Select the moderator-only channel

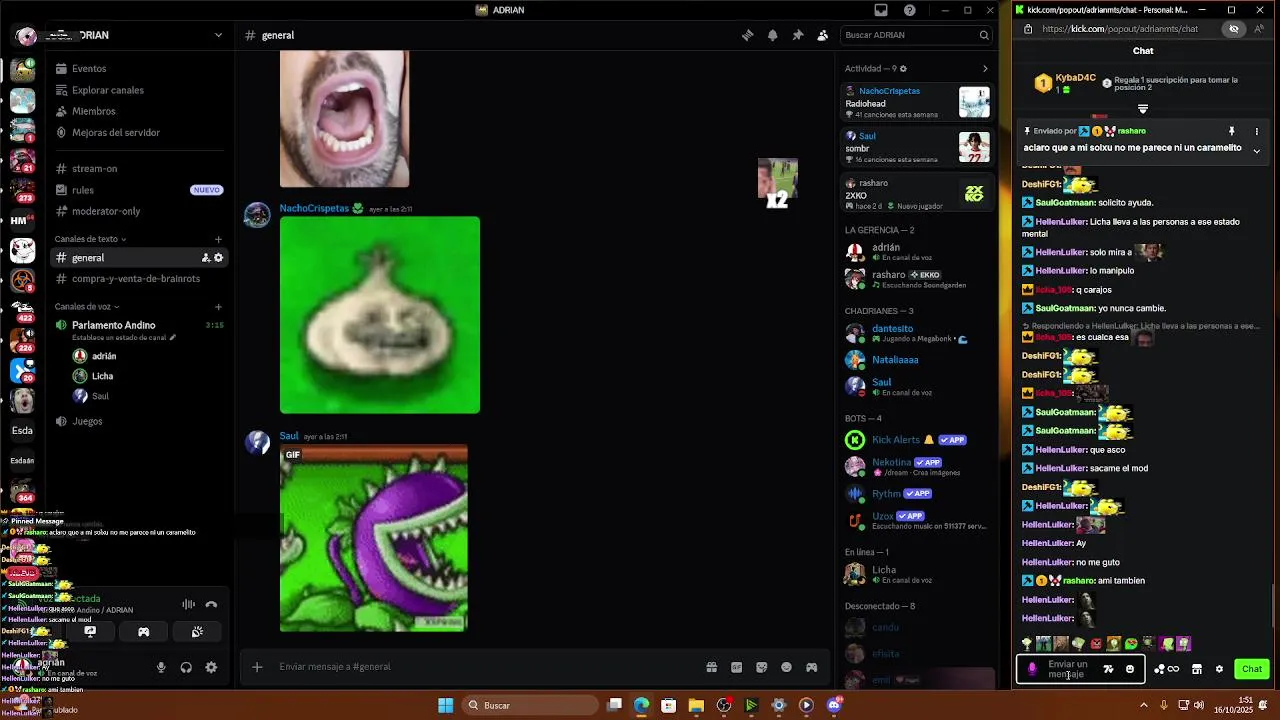coord(138,211)
